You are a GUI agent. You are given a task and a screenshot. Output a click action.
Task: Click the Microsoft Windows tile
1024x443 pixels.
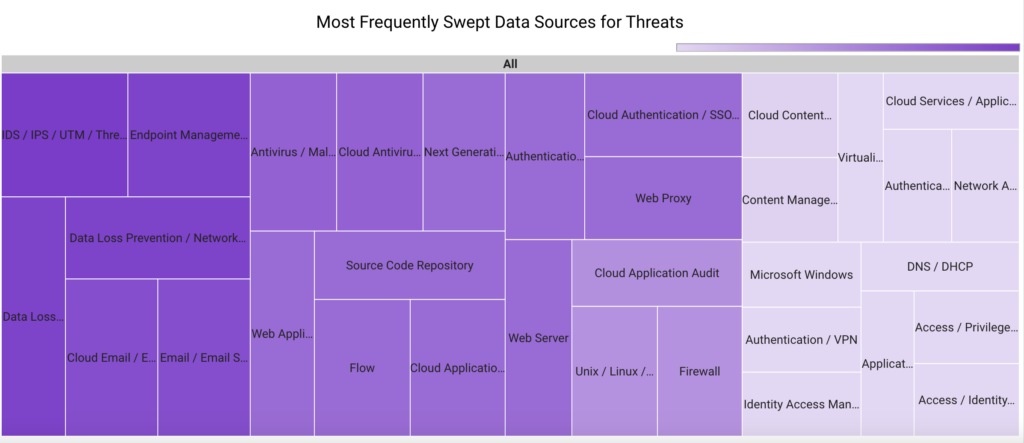point(801,275)
